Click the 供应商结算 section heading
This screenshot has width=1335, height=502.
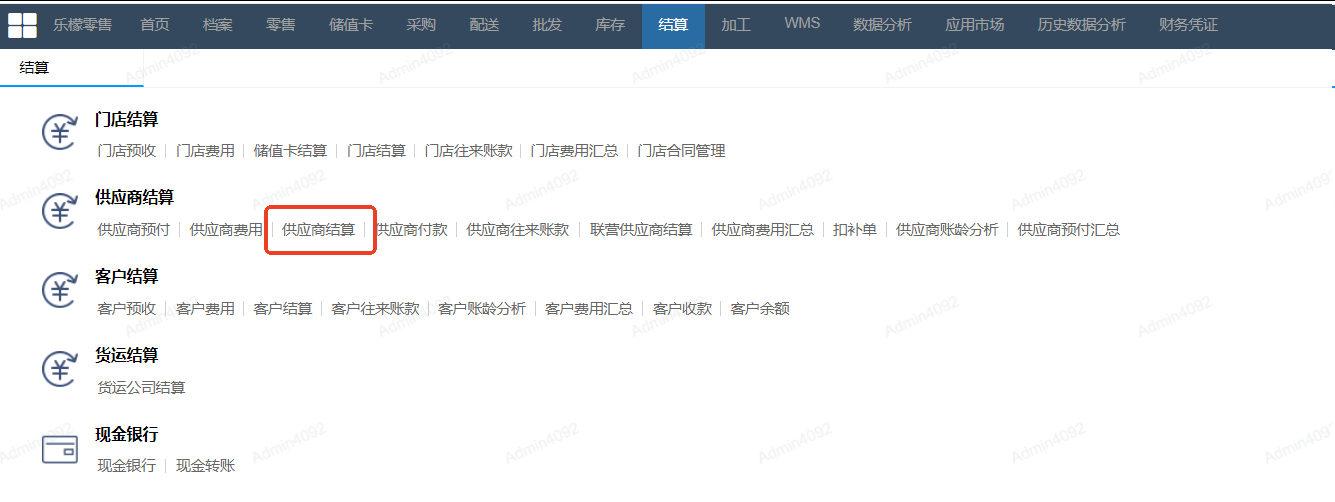pyautogui.click(x=135, y=198)
